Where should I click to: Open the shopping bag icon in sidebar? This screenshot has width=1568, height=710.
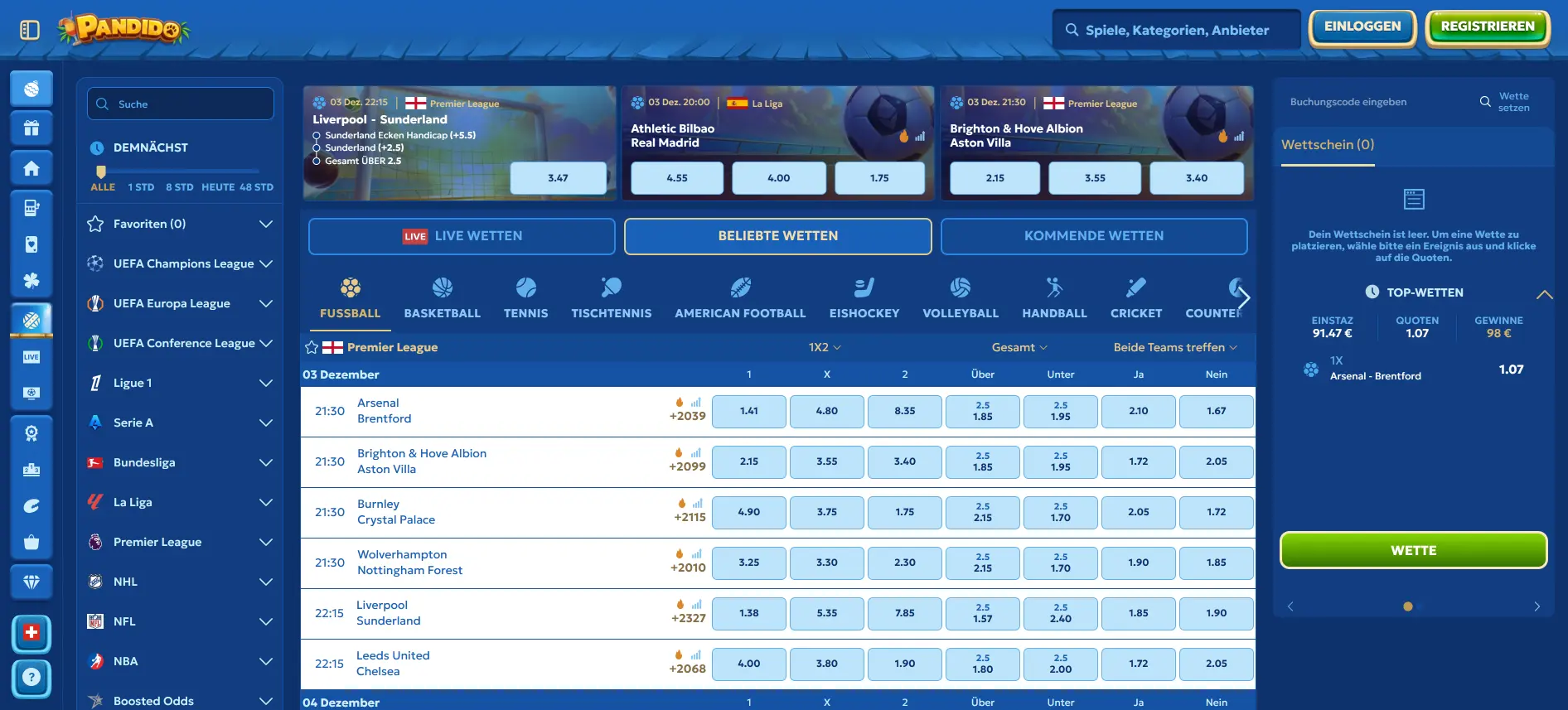click(31, 543)
